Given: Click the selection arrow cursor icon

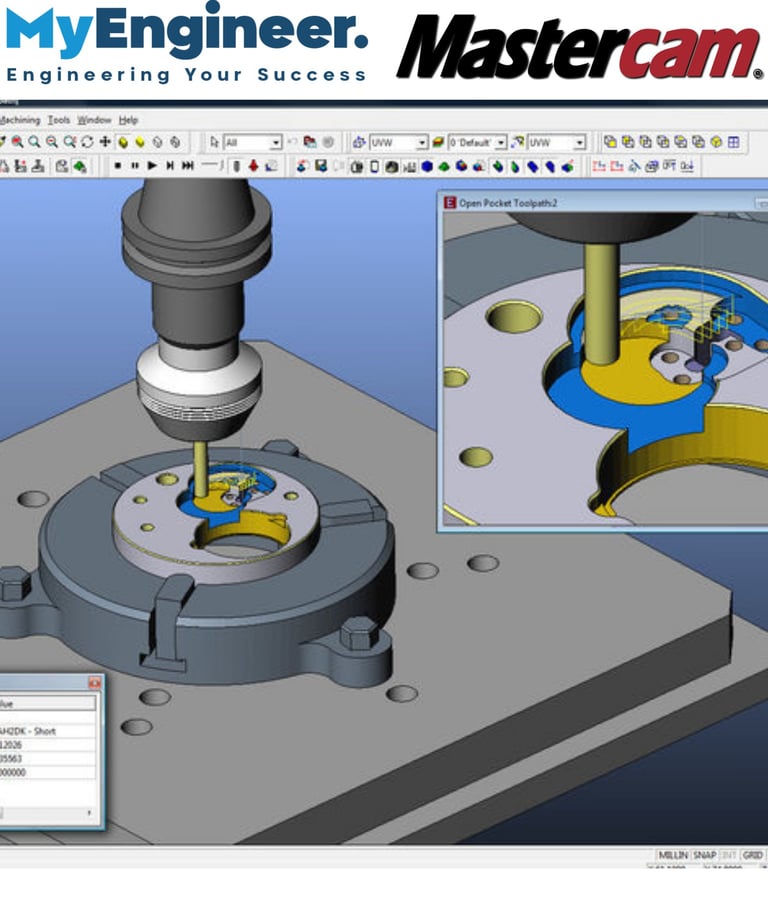Looking at the screenshot, I should pos(214,142).
